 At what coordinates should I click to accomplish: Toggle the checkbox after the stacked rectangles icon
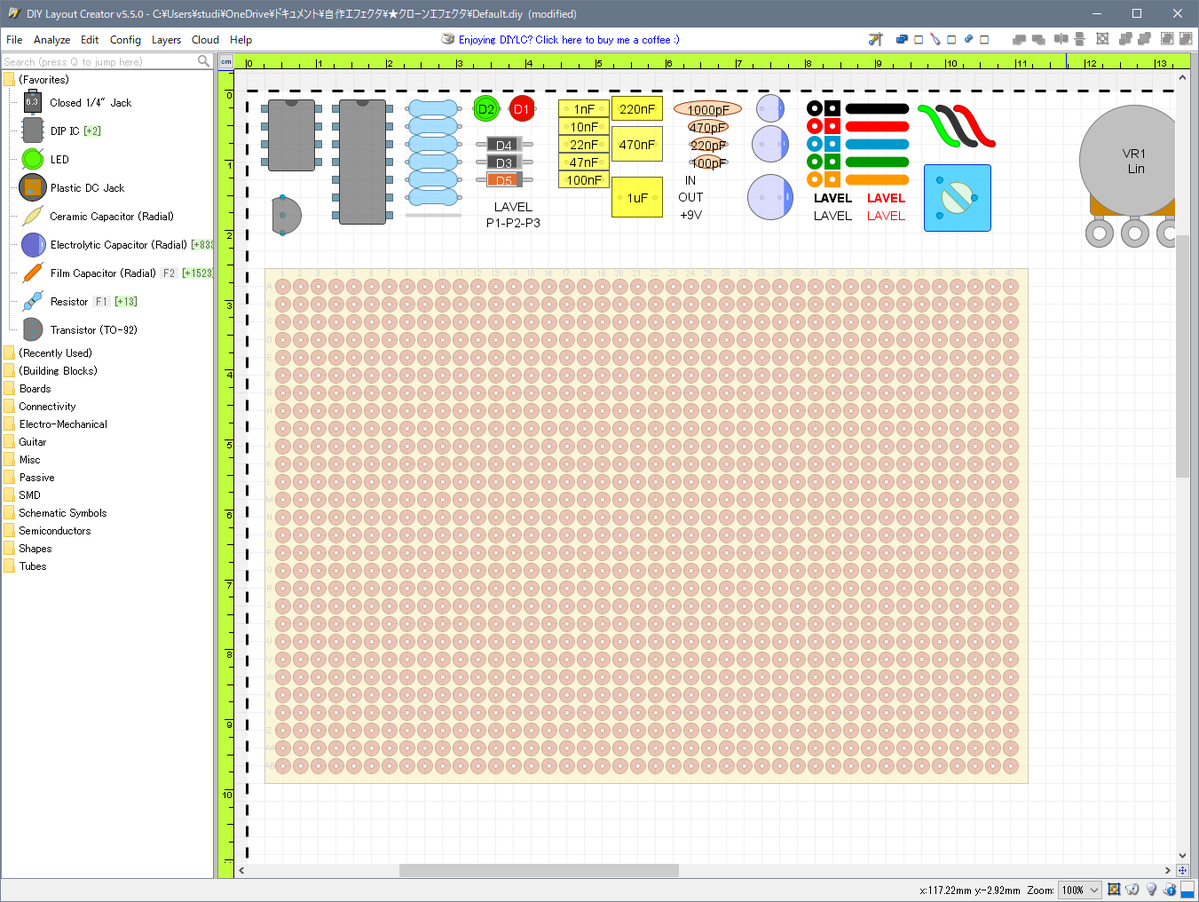(x=919, y=40)
